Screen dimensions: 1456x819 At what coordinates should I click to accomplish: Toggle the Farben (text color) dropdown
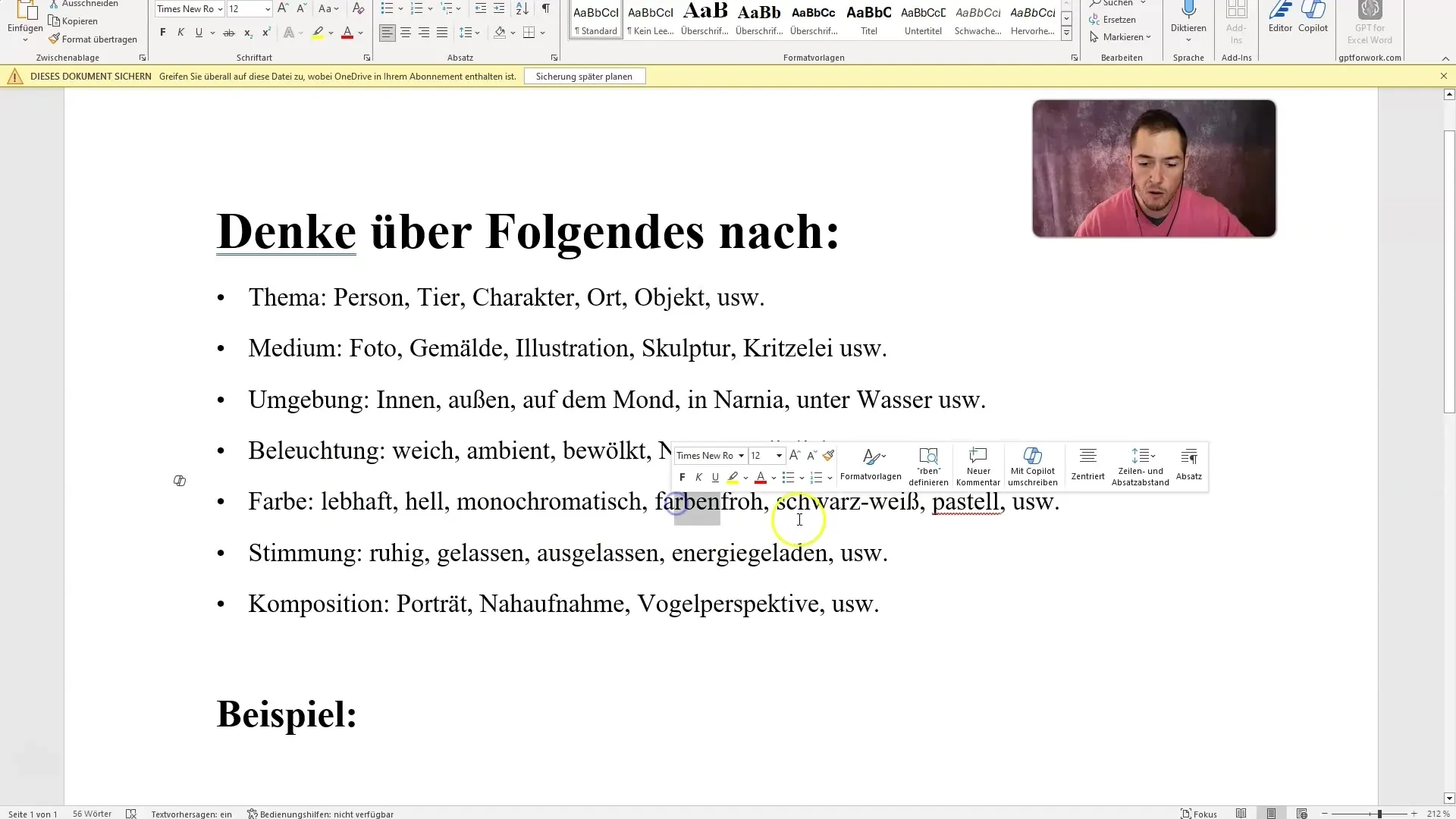pyautogui.click(x=773, y=477)
